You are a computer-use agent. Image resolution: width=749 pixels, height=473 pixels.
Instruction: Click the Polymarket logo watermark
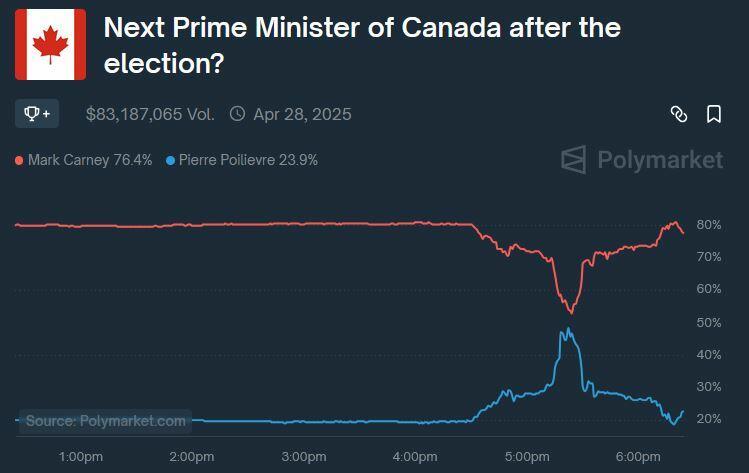(641, 160)
